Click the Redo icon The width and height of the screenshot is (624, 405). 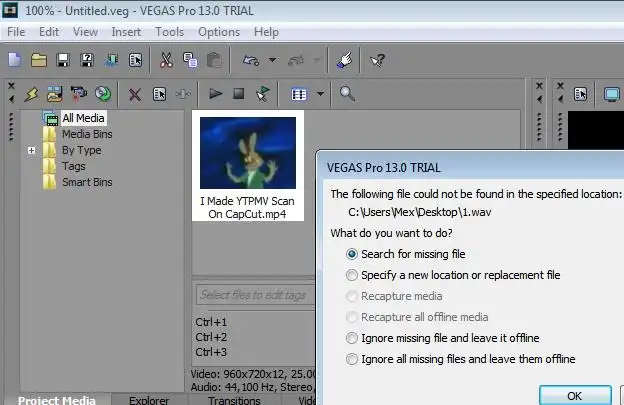296,60
